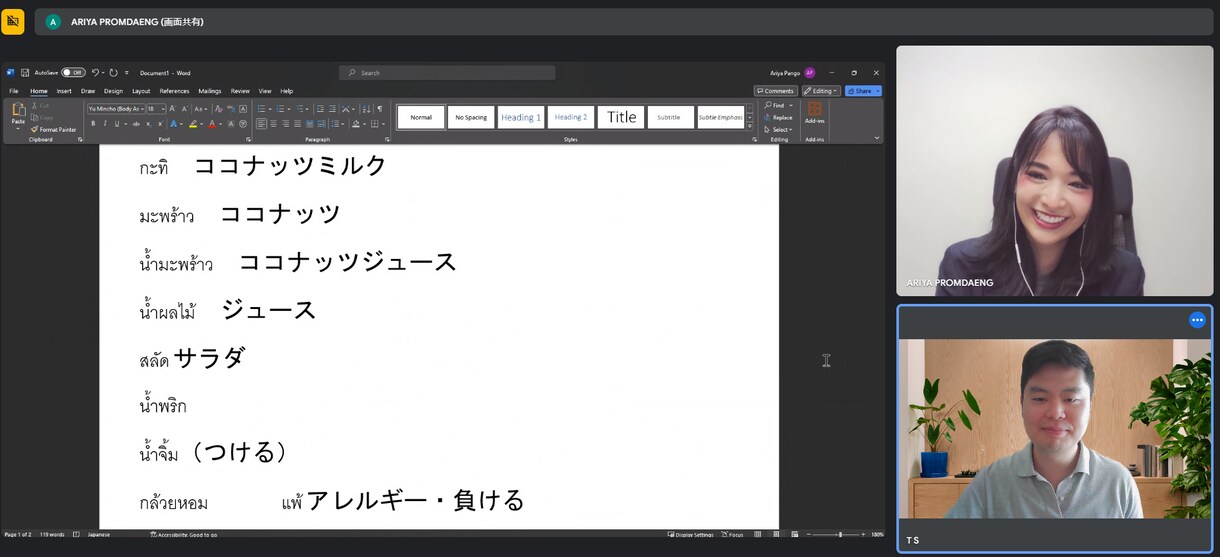Open Customize Quick Access Toolbar dropdown

point(127,73)
